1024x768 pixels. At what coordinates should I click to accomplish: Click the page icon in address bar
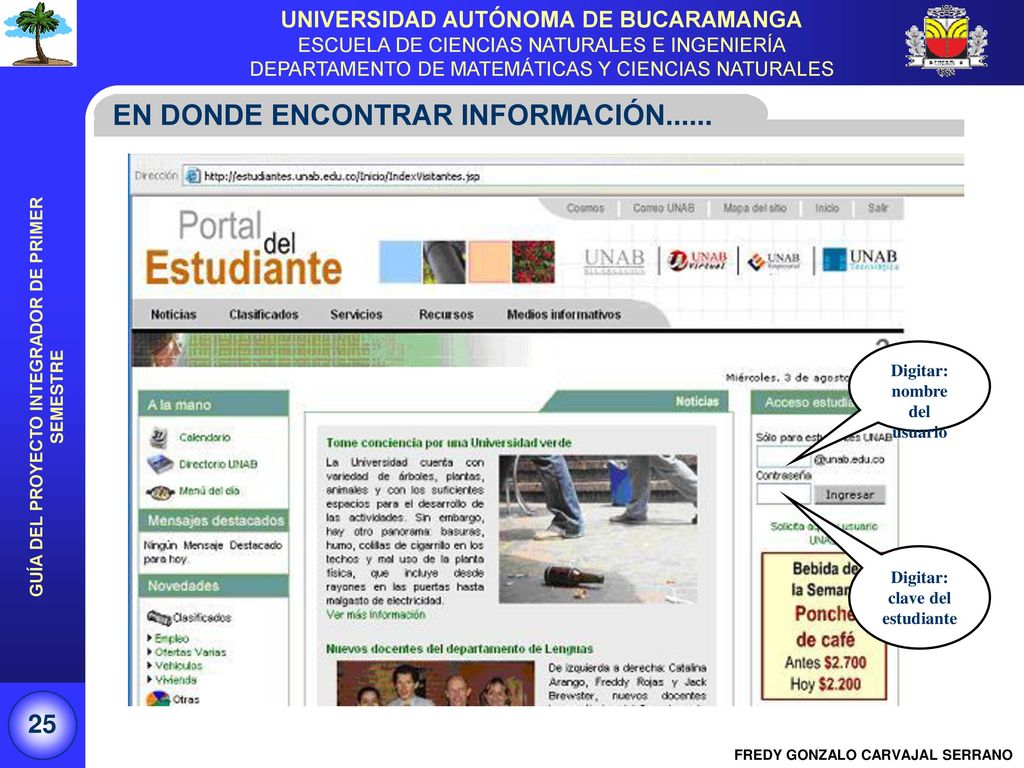(x=193, y=176)
